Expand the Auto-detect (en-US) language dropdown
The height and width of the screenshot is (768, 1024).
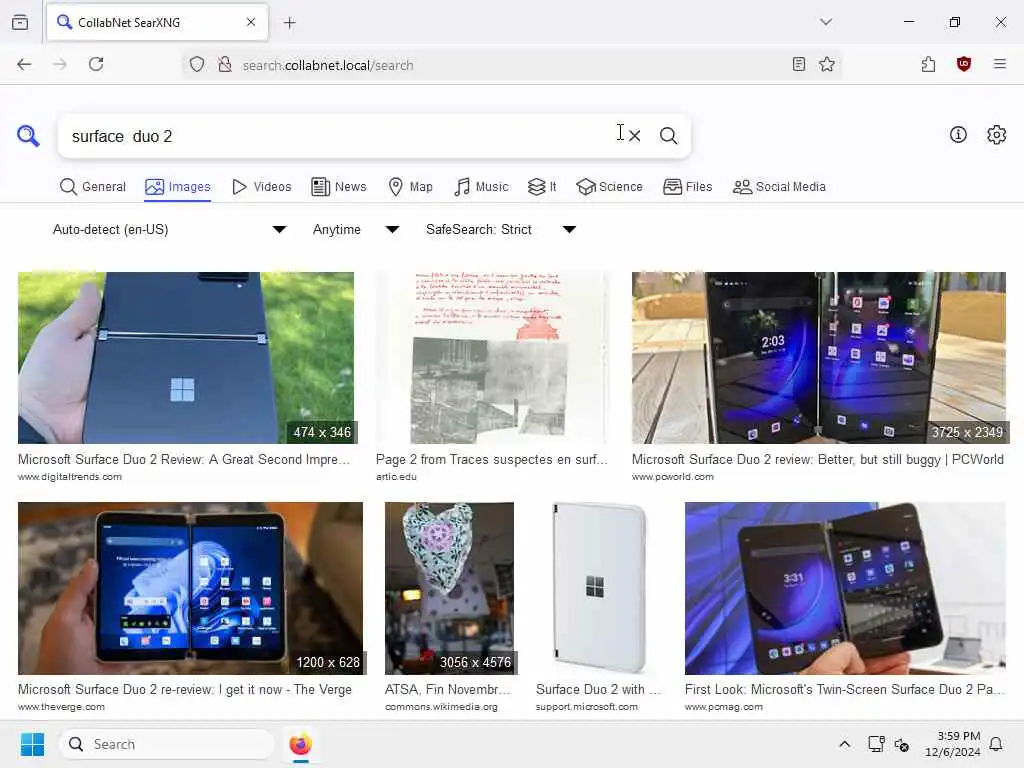click(x=169, y=229)
